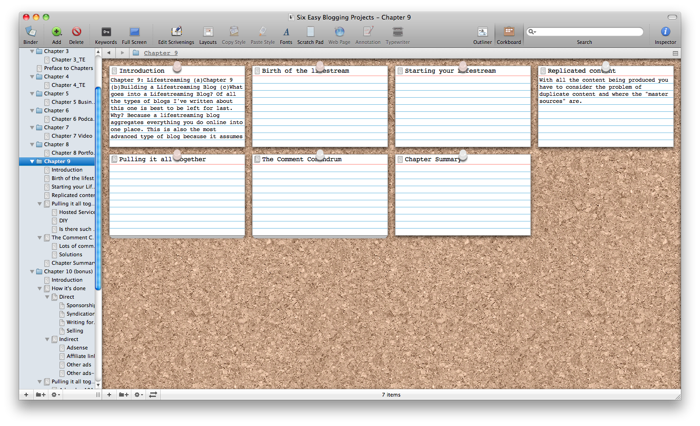Toggle the Binder sidebar toolbar icon
Image resolution: width=700 pixels, height=426 pixels.
(x=30, y=32)
